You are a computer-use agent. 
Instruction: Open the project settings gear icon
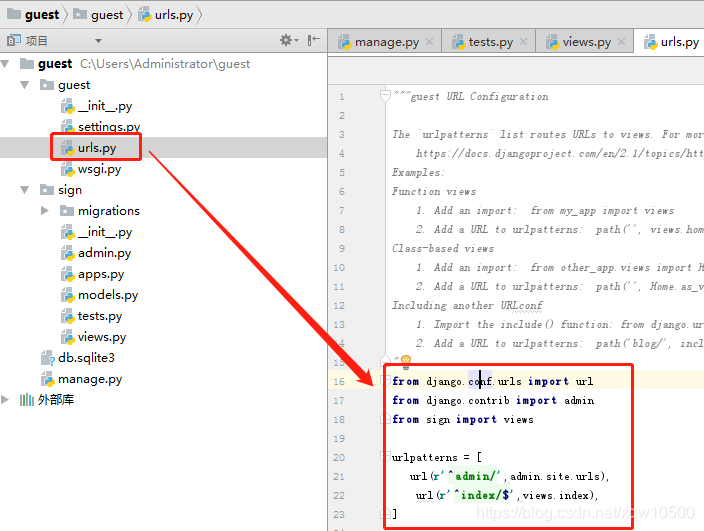point(286,40)
